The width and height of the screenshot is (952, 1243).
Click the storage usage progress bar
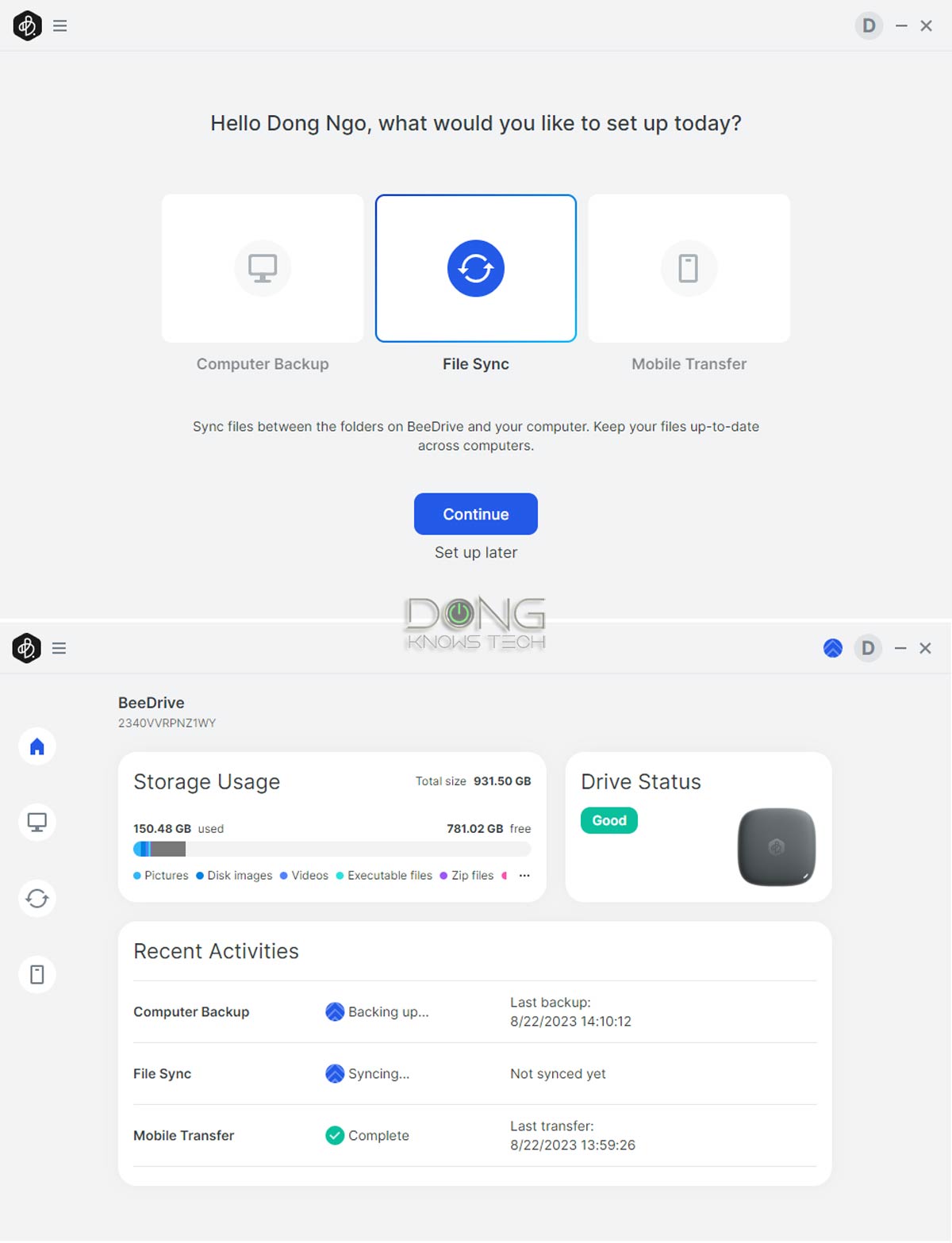pos(332,849)
